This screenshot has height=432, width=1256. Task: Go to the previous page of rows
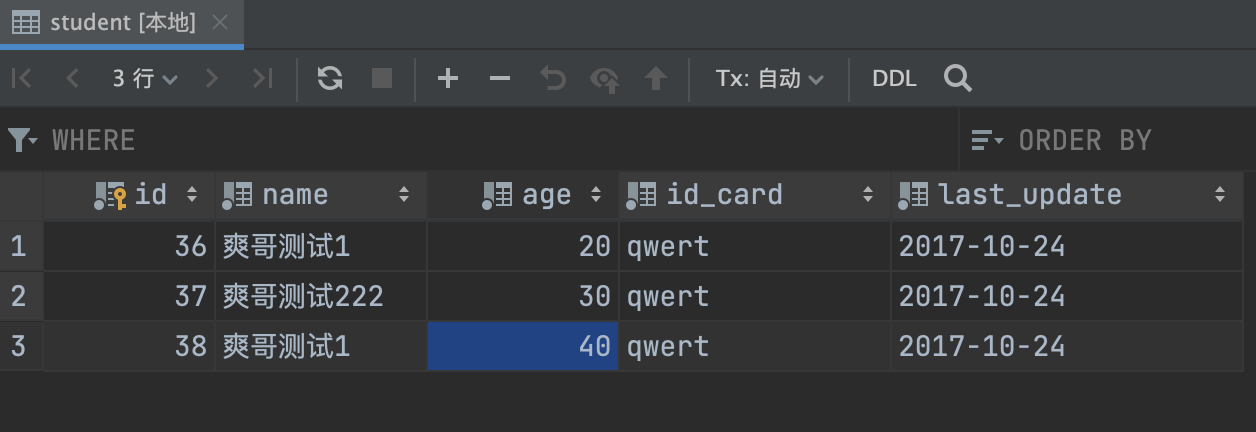tap(71, 78)
